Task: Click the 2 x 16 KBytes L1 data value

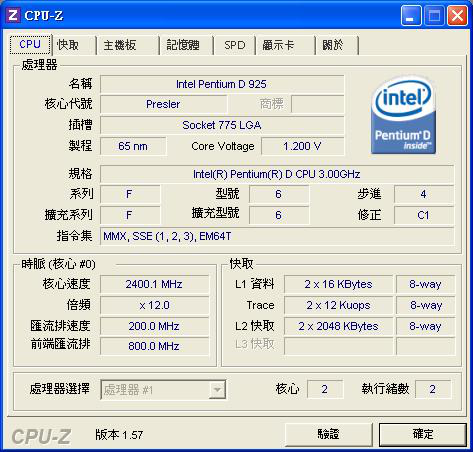Action: click(x=338, y=284)
